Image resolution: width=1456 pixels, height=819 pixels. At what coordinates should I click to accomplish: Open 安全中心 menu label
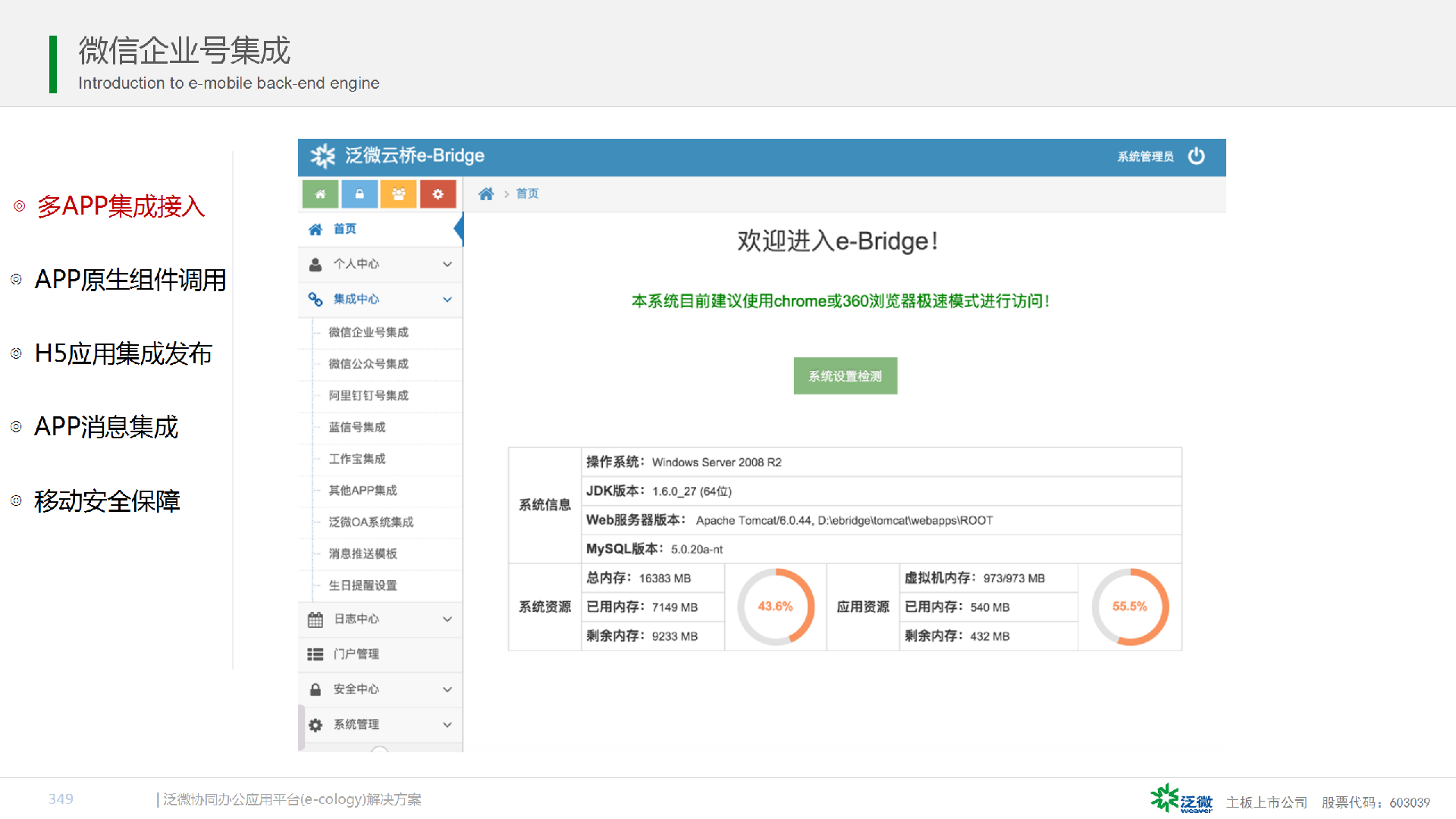[356, 689]
